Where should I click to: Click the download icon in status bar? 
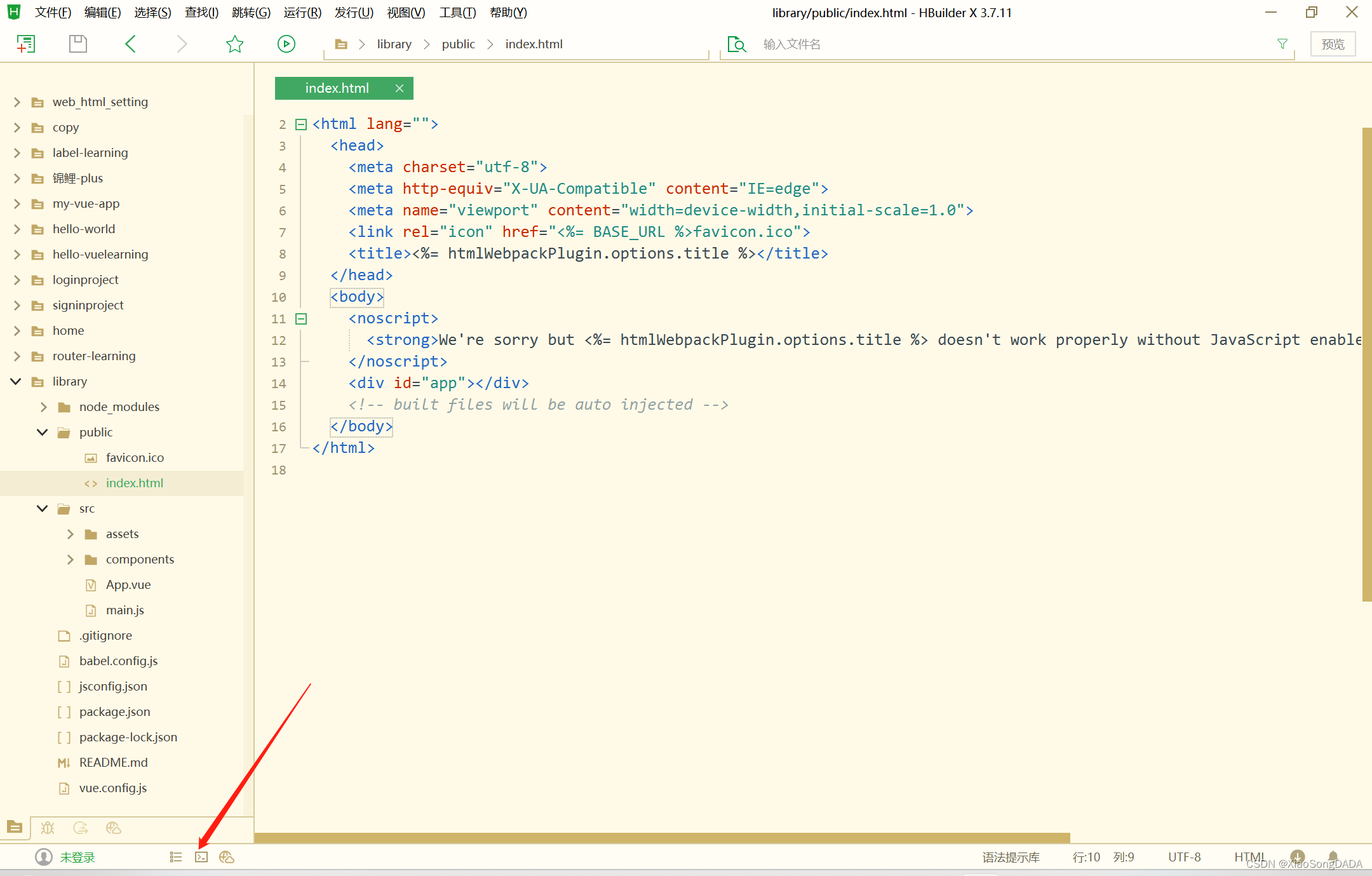(x=1298, y=856)
